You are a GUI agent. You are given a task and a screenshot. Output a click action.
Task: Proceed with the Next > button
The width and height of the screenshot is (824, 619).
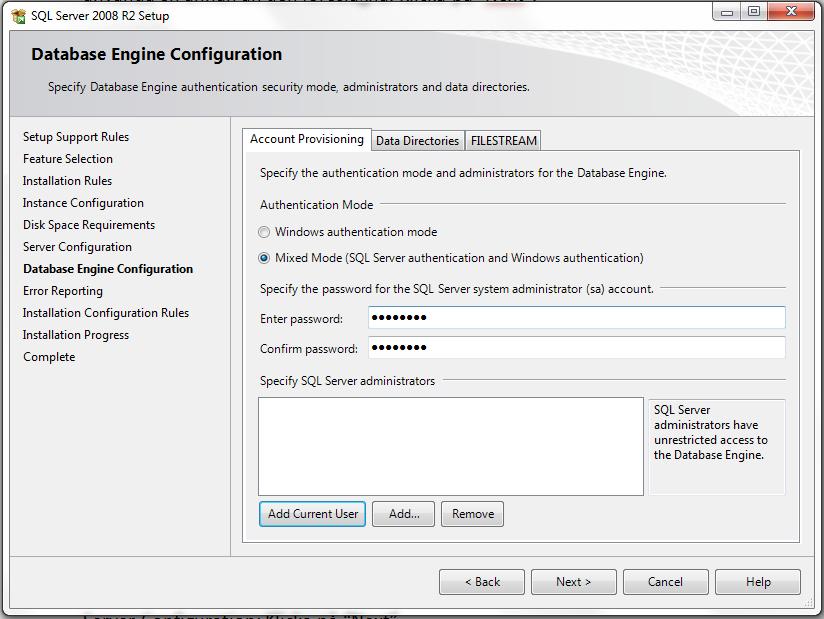[574, 582]
